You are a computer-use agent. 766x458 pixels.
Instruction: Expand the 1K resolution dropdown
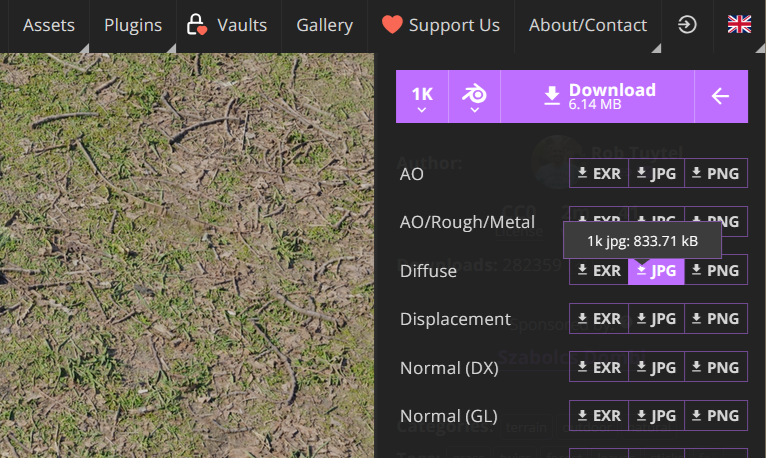[x=422, y=96]
